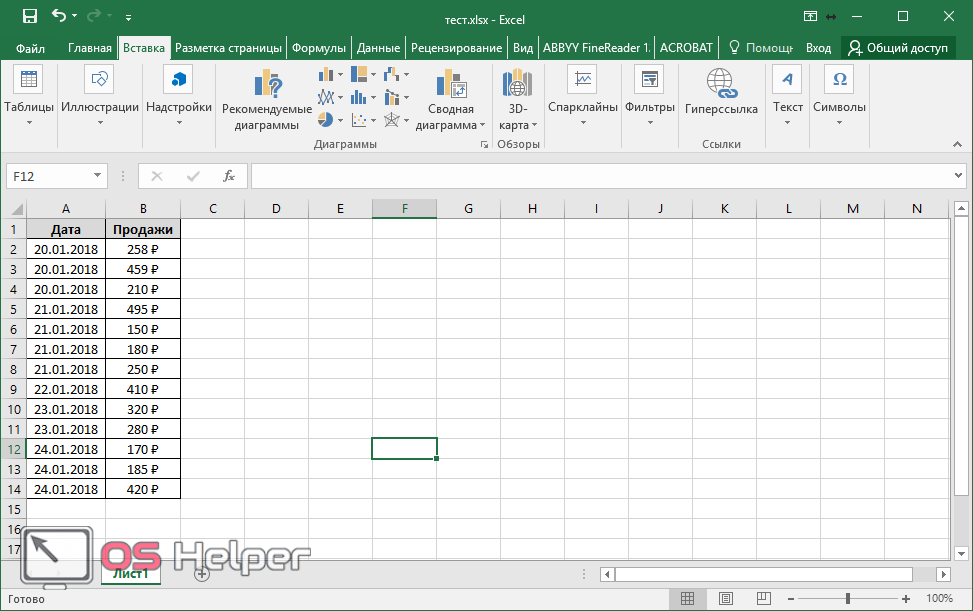Viewport: 973px width, 611px height.
Task: Select cell B1 with Продажи header
Action: pos(142,229)
